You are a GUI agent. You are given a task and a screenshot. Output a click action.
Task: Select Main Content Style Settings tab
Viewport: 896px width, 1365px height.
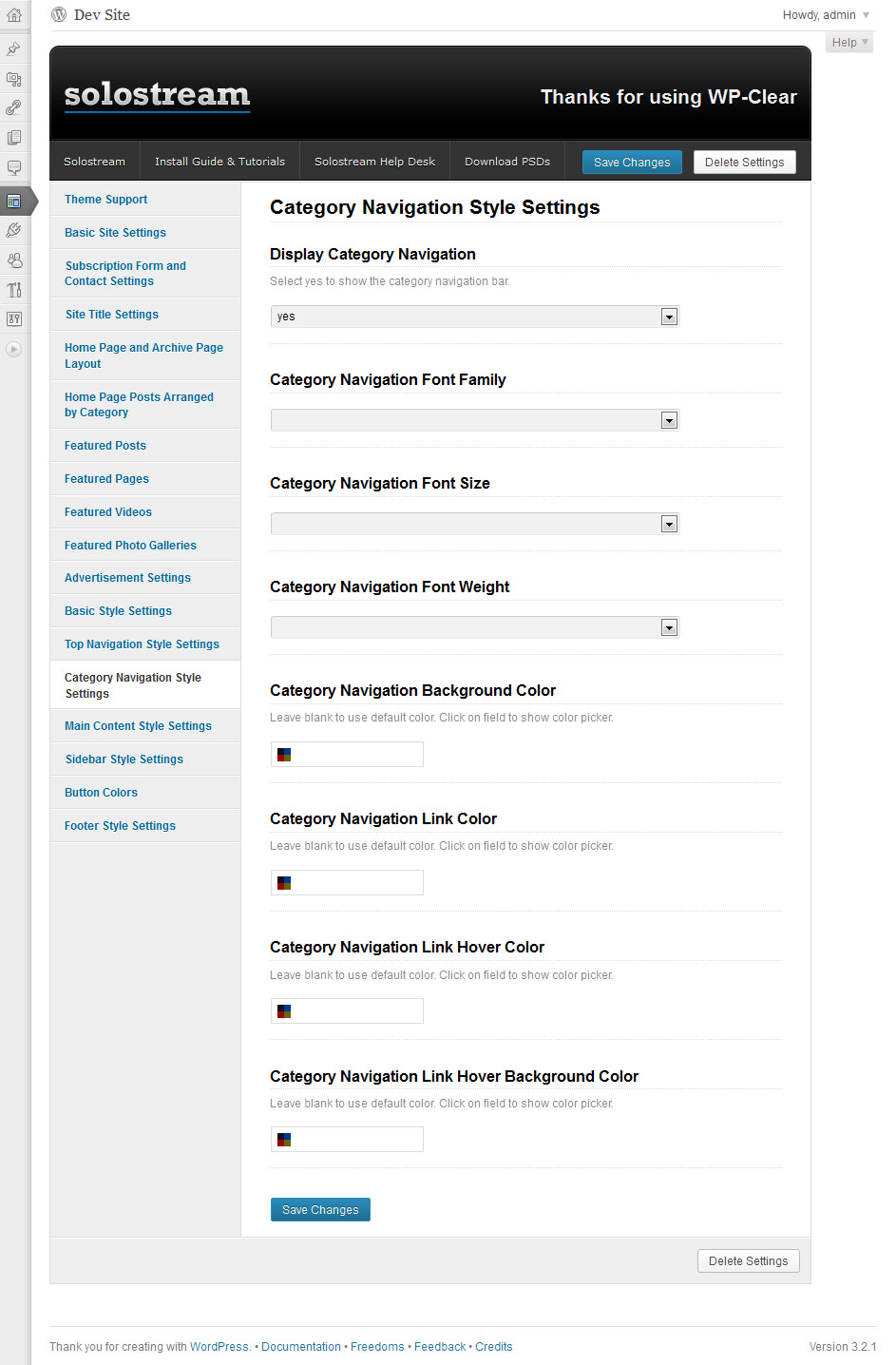click(145, 726)
